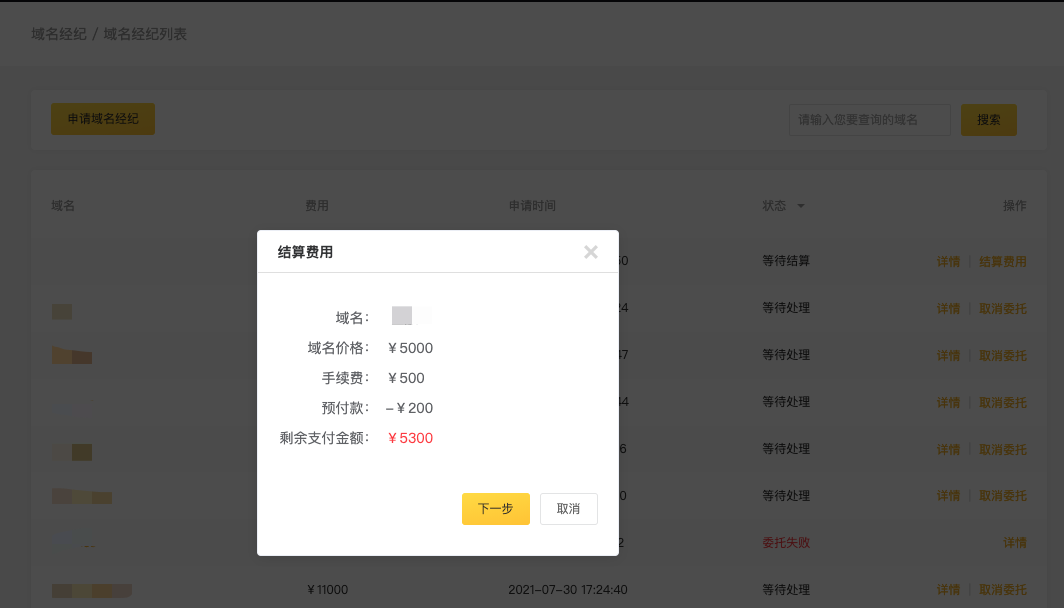The width and height of the screenshot is (1064, 608).
Task: Click the blurred domain name in dialog
Action: click(x=410, y=317)
